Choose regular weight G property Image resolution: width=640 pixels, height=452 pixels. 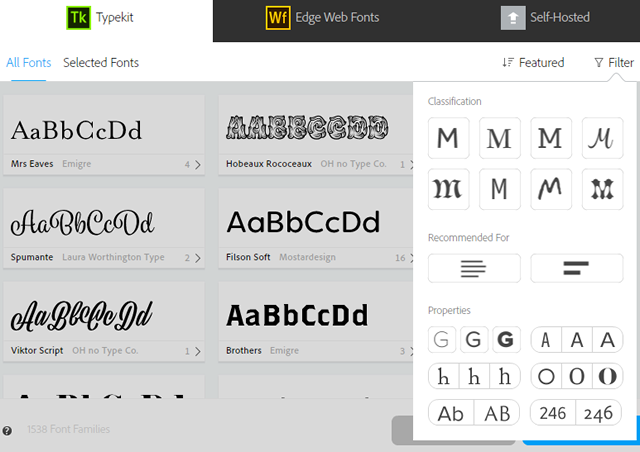coord(474,339)
